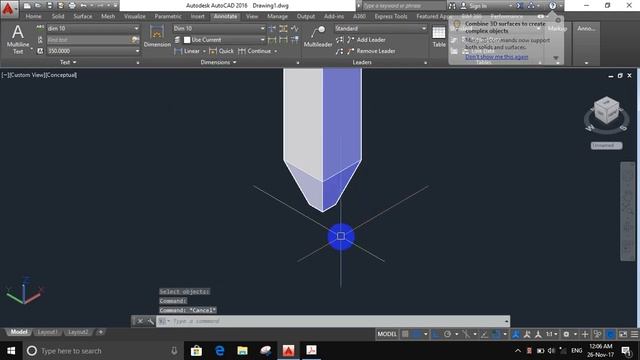Image resolution: width=640 pixels, height=360 pixels.
Task: Open customization menu at status bar end
Action: pos(634,334)
